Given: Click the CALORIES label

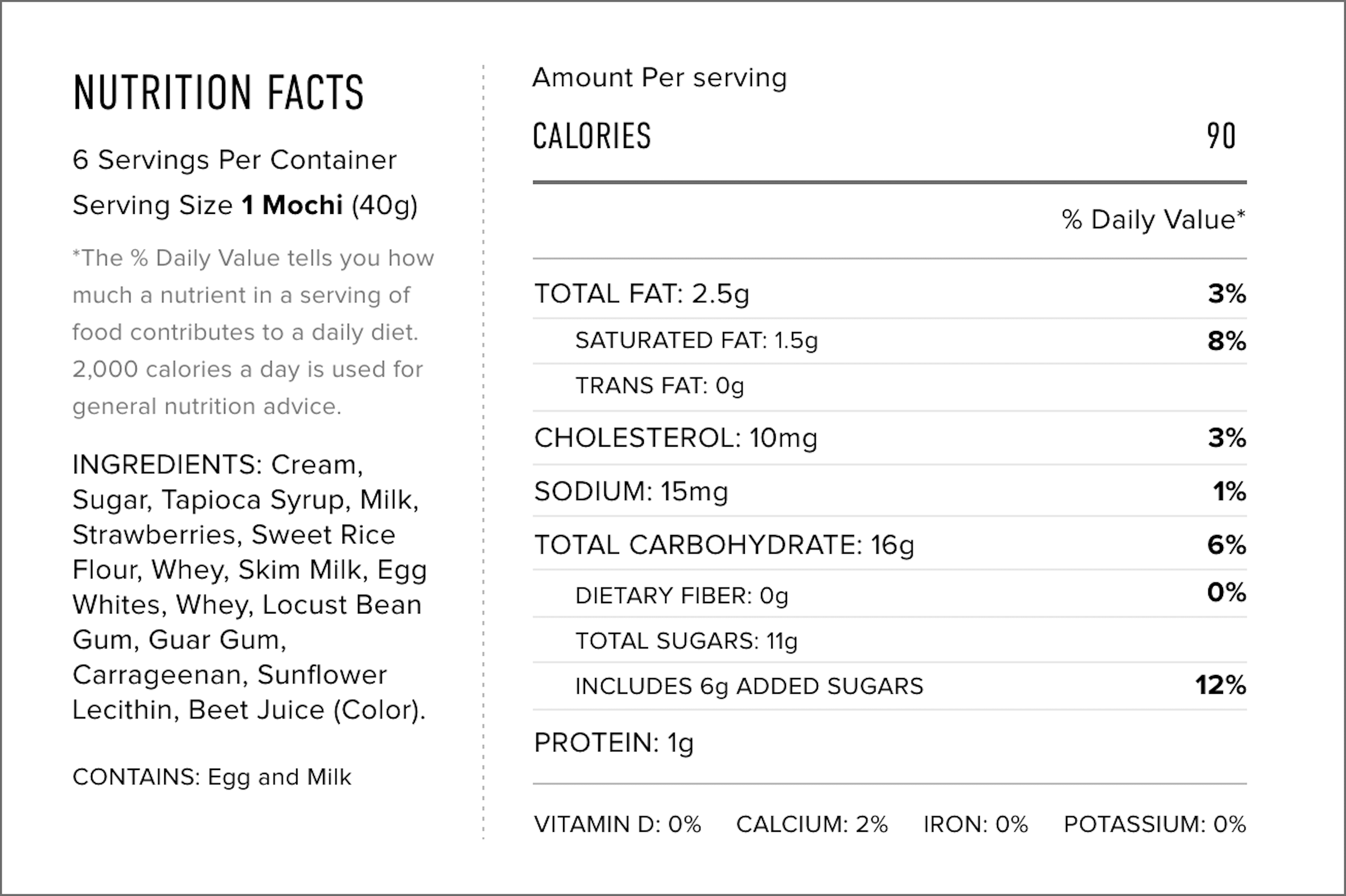Looking at the screenshot, I should [x=591, y=136].
